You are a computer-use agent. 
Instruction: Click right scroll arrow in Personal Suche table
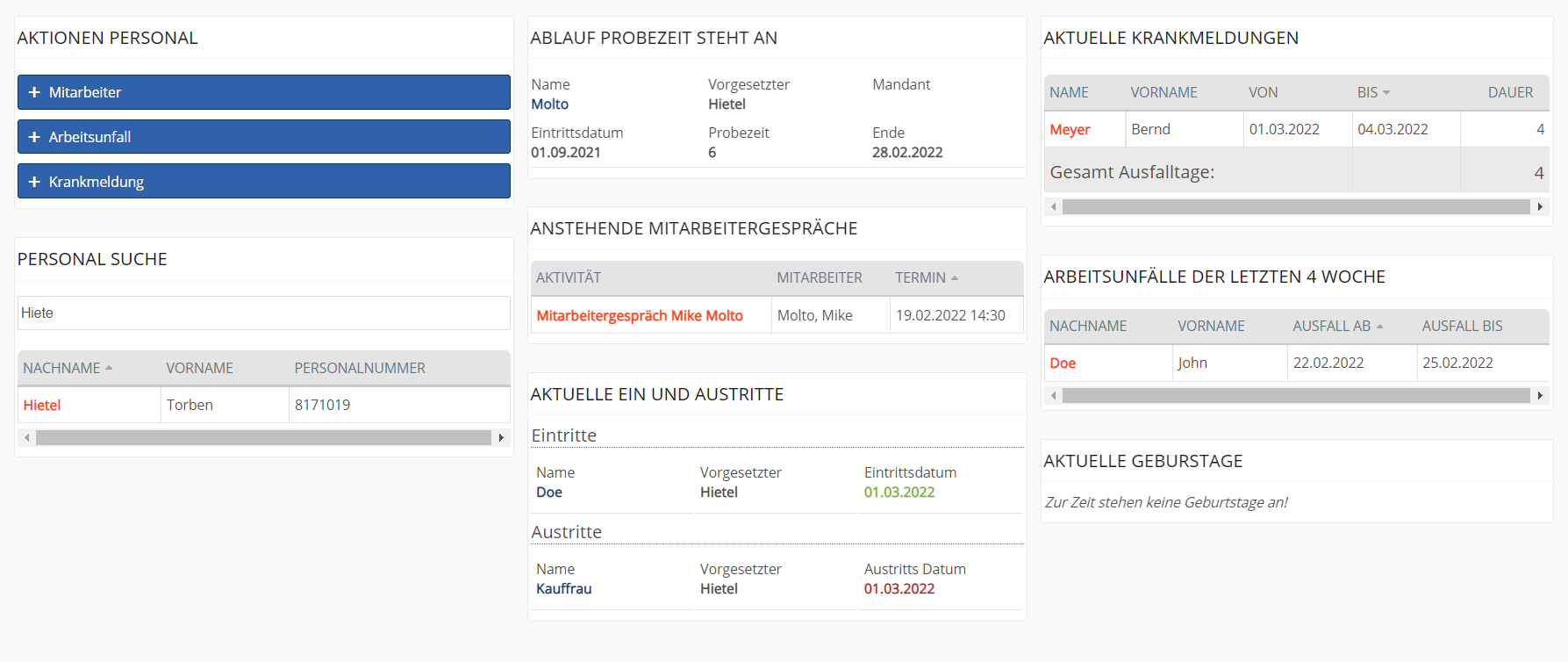pyautogui.click(x=501, y=437)
